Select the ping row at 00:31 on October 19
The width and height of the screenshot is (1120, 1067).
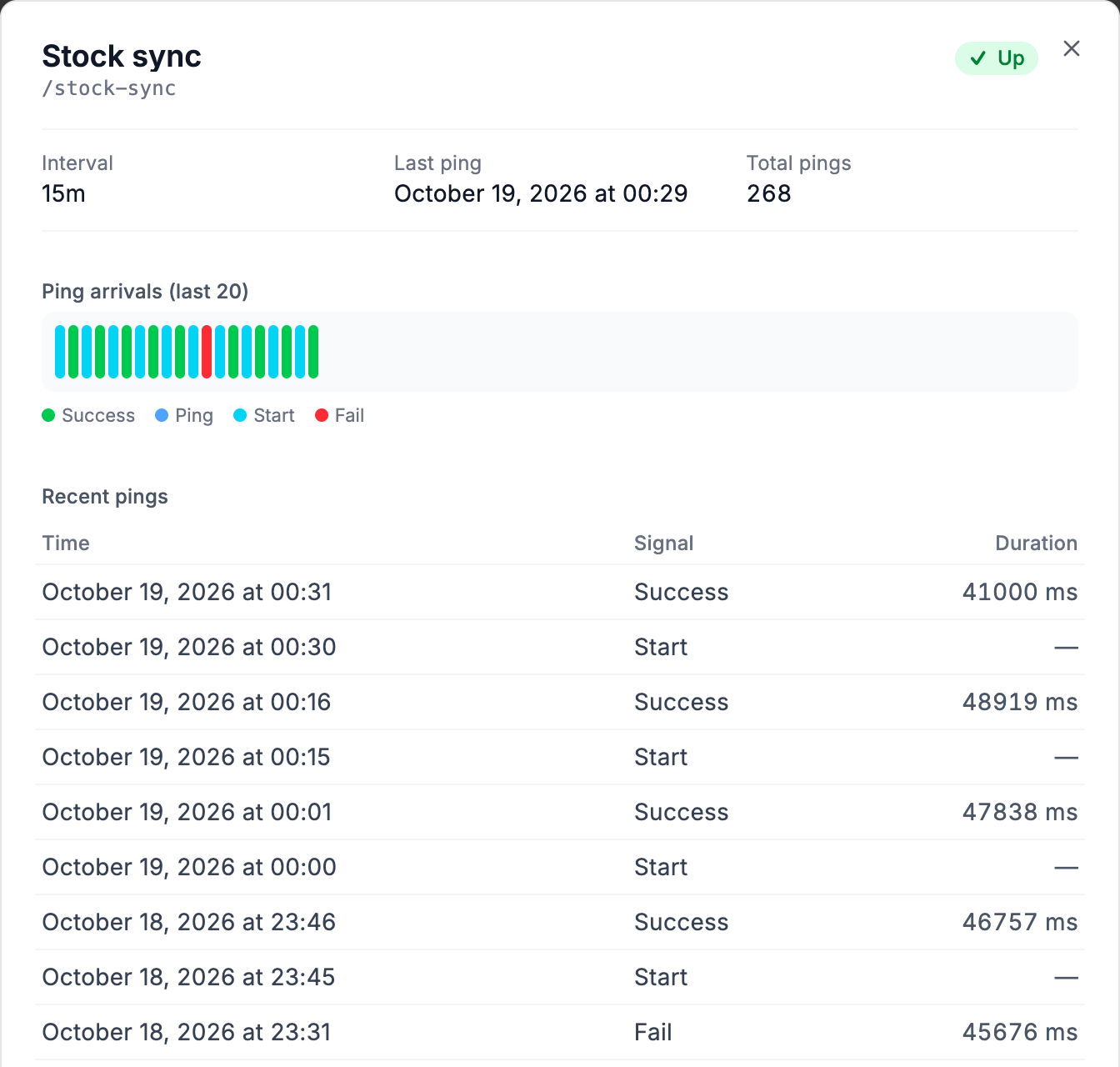click(x=560, y=592)
